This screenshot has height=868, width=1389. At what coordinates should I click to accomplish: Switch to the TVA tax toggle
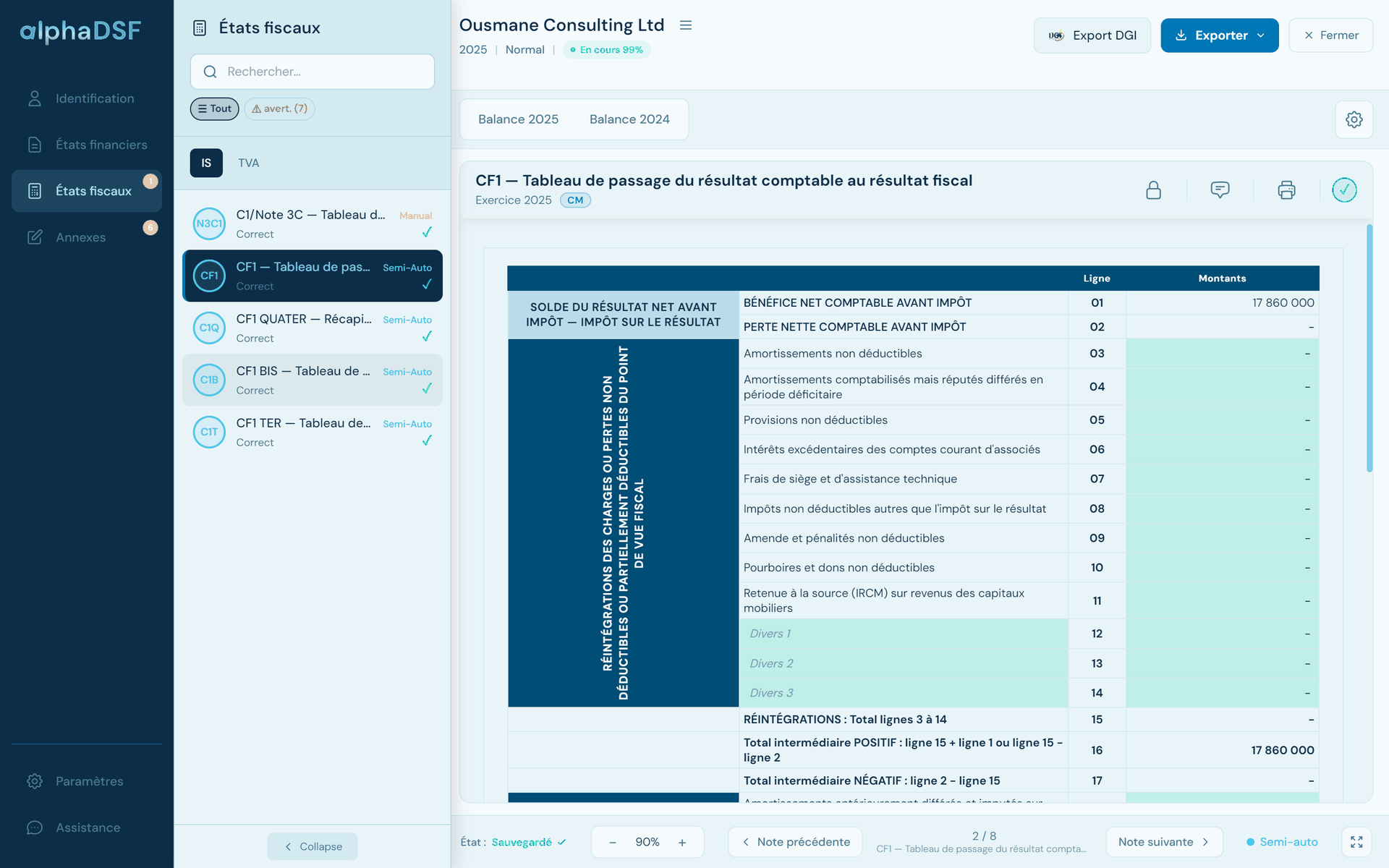click(248, 163)
